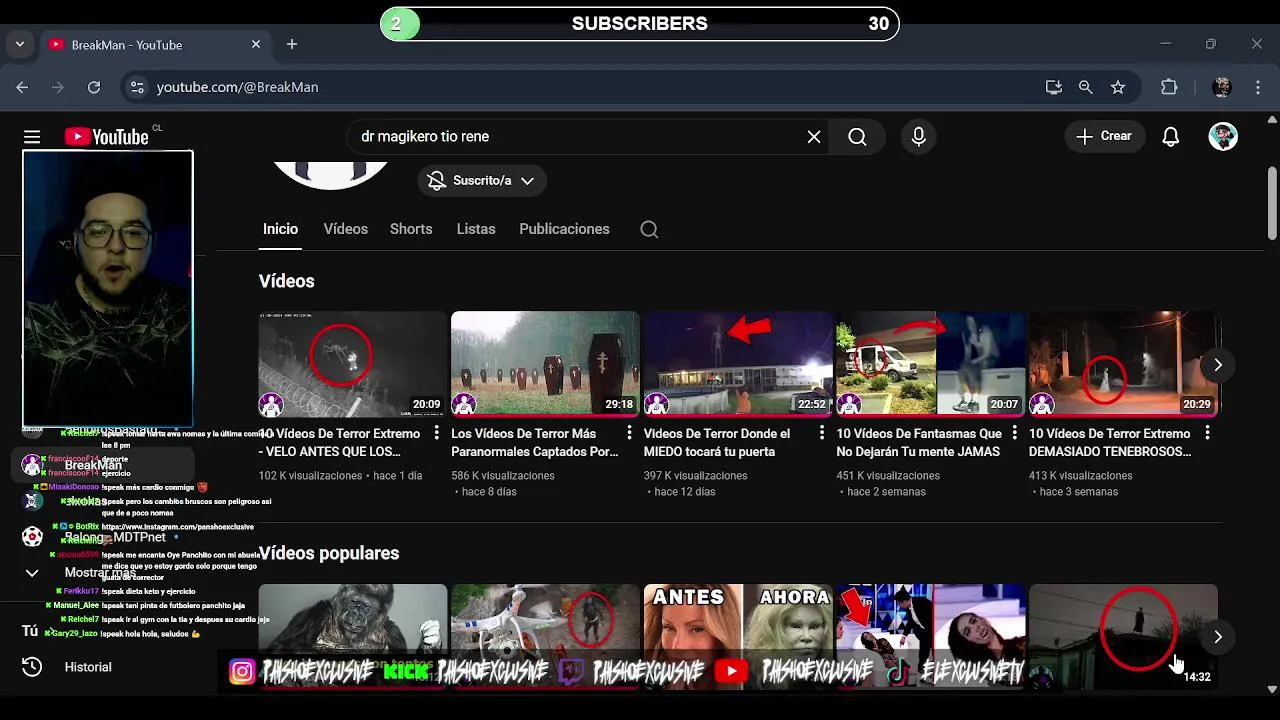
Task: Click the 'Vídeos' section heading
Action: (286, 281)
